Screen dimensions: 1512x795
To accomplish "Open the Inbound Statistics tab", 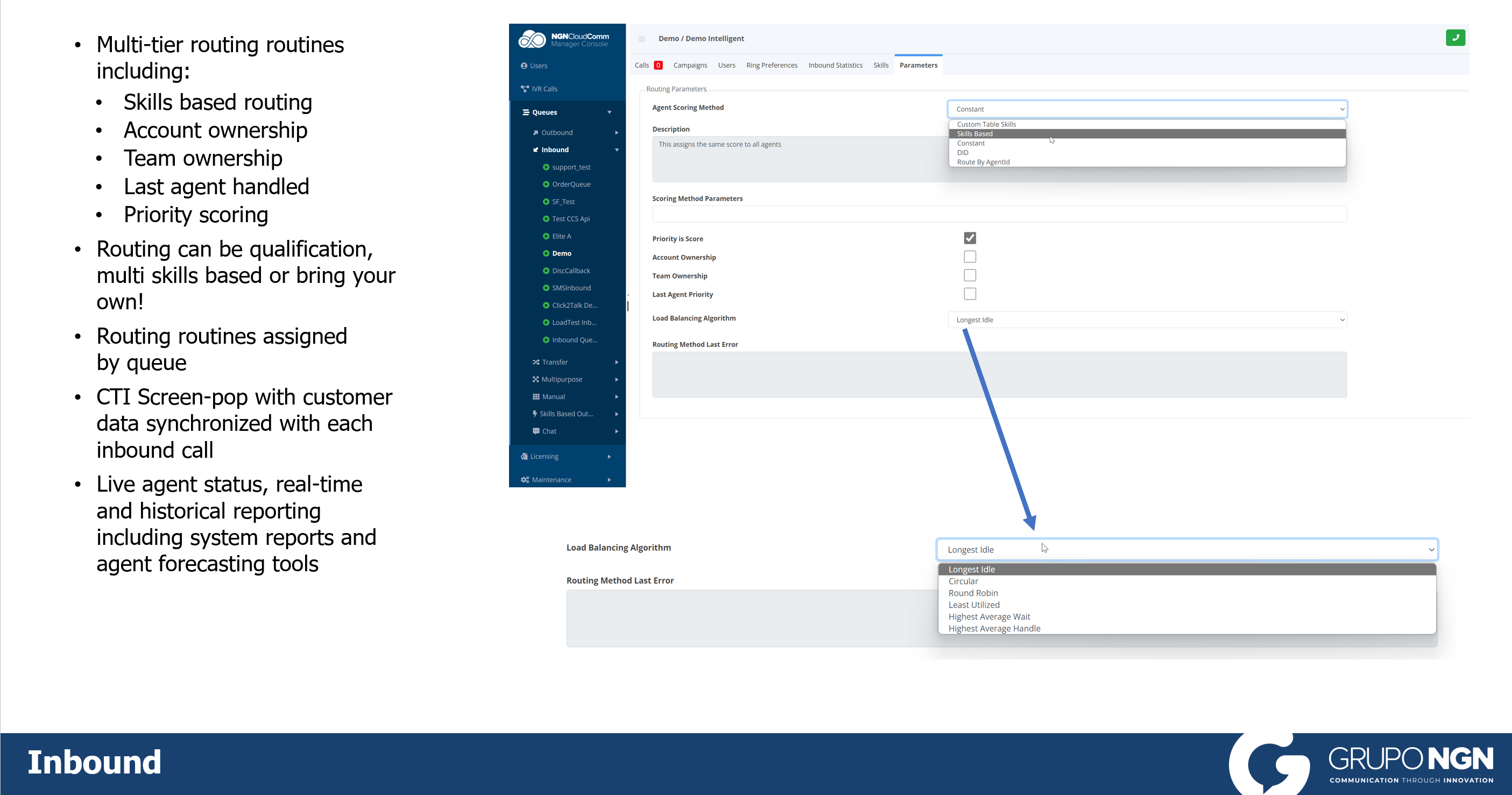I will click(x=835, y=65).
